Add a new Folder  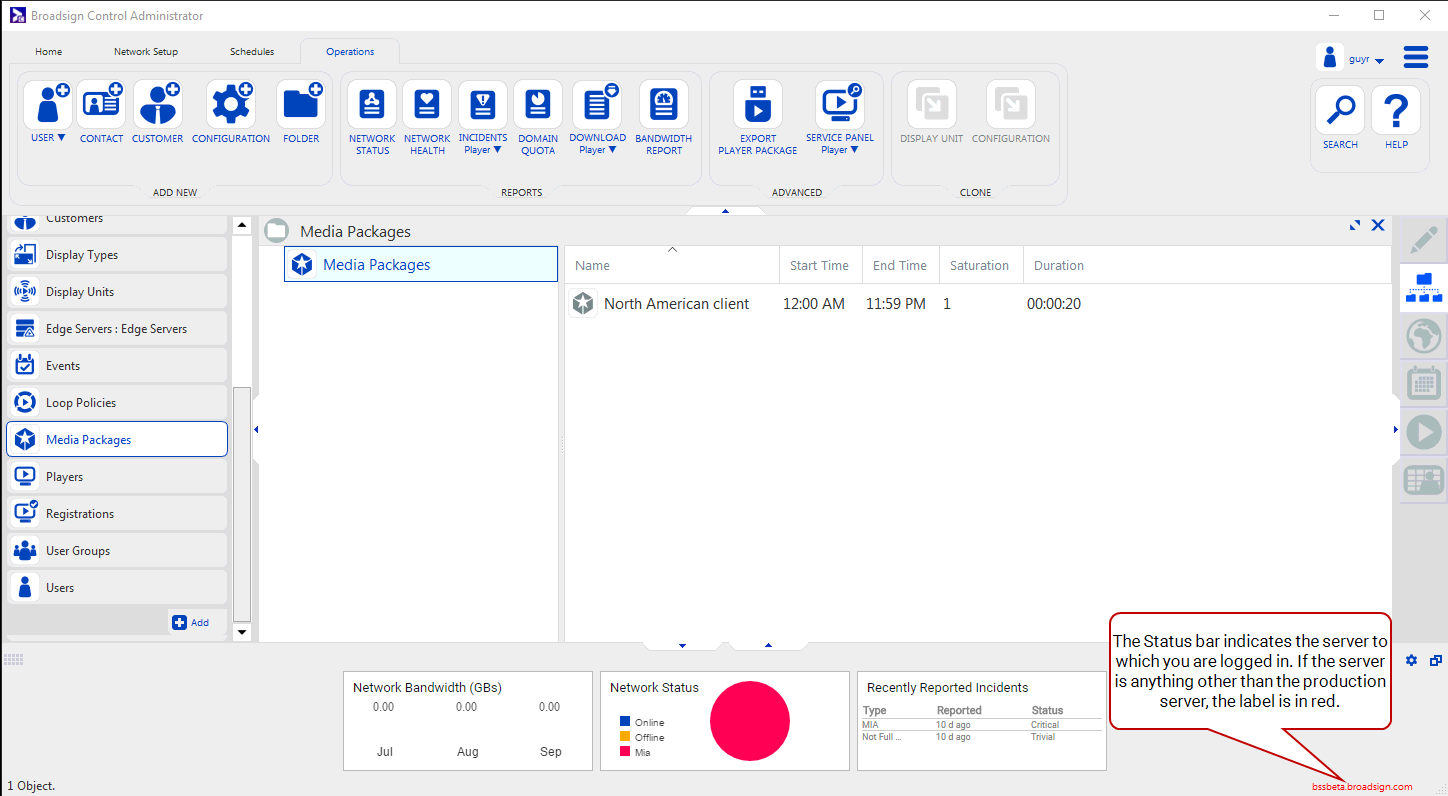click(301, 113)
